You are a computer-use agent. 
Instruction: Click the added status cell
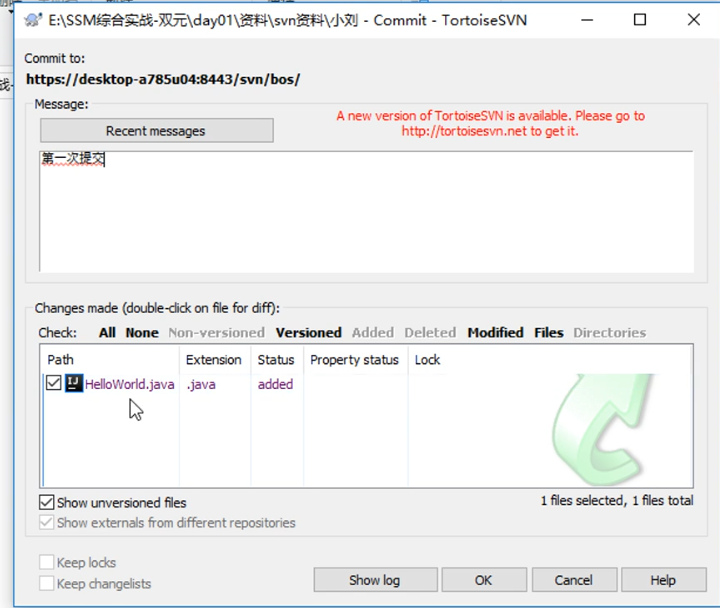point(275,384)
